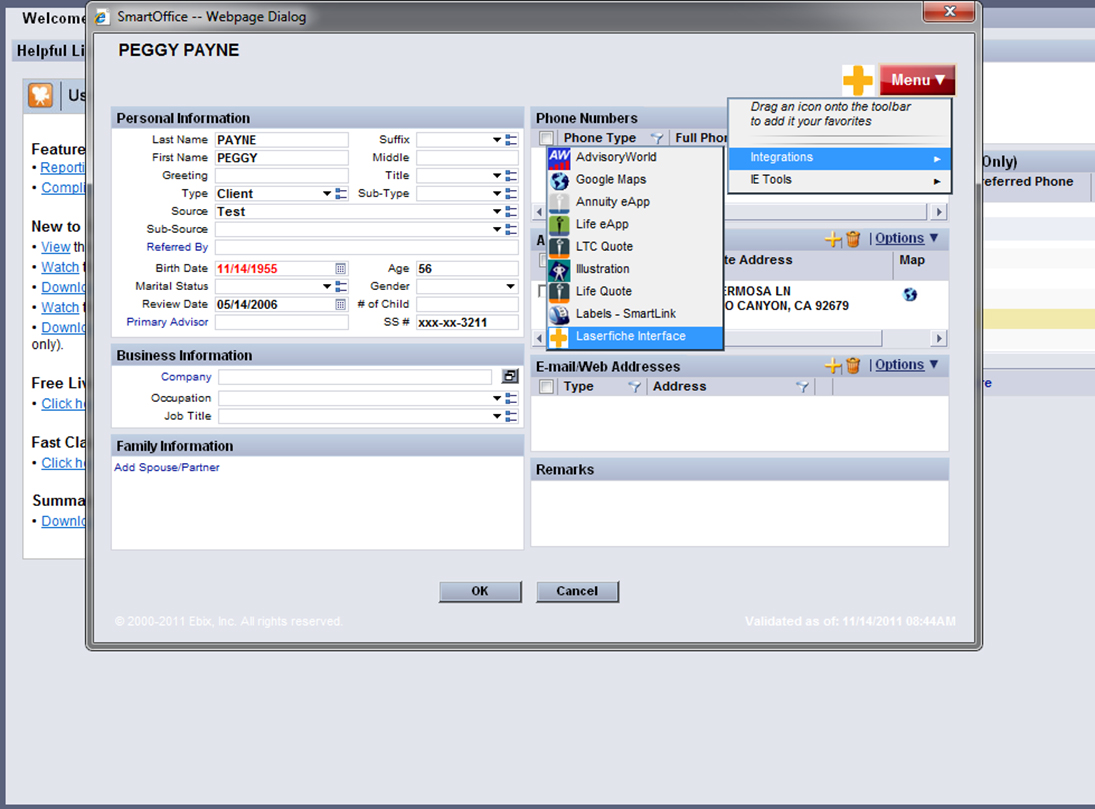The width and height of the screenshot is (1095, 809).
Task: Filter the E-mail Type column
Action: (x=634, y=387)
